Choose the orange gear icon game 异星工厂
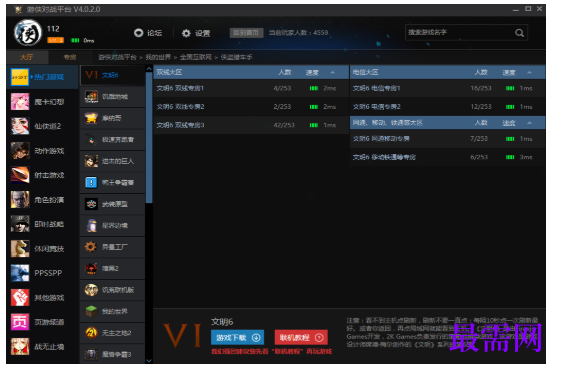561x369 pixels. point(92,247)
